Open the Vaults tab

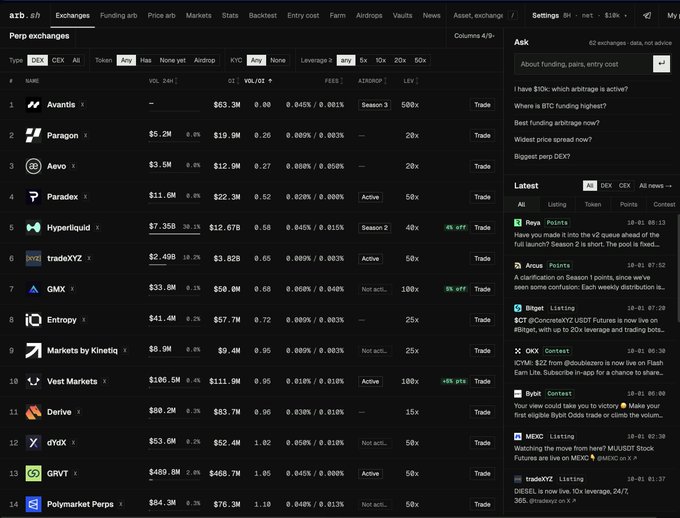click(x=402, y=16)
